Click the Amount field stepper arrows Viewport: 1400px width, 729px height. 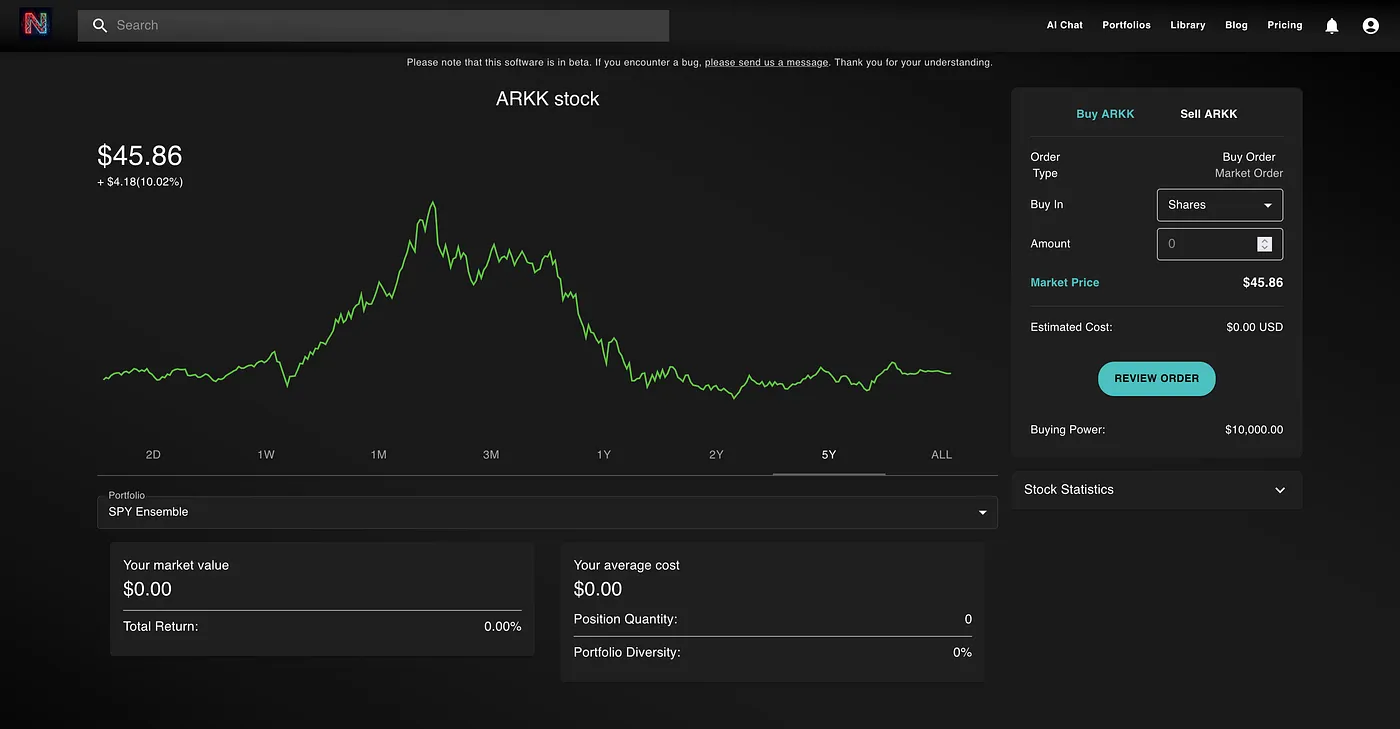1264,244
